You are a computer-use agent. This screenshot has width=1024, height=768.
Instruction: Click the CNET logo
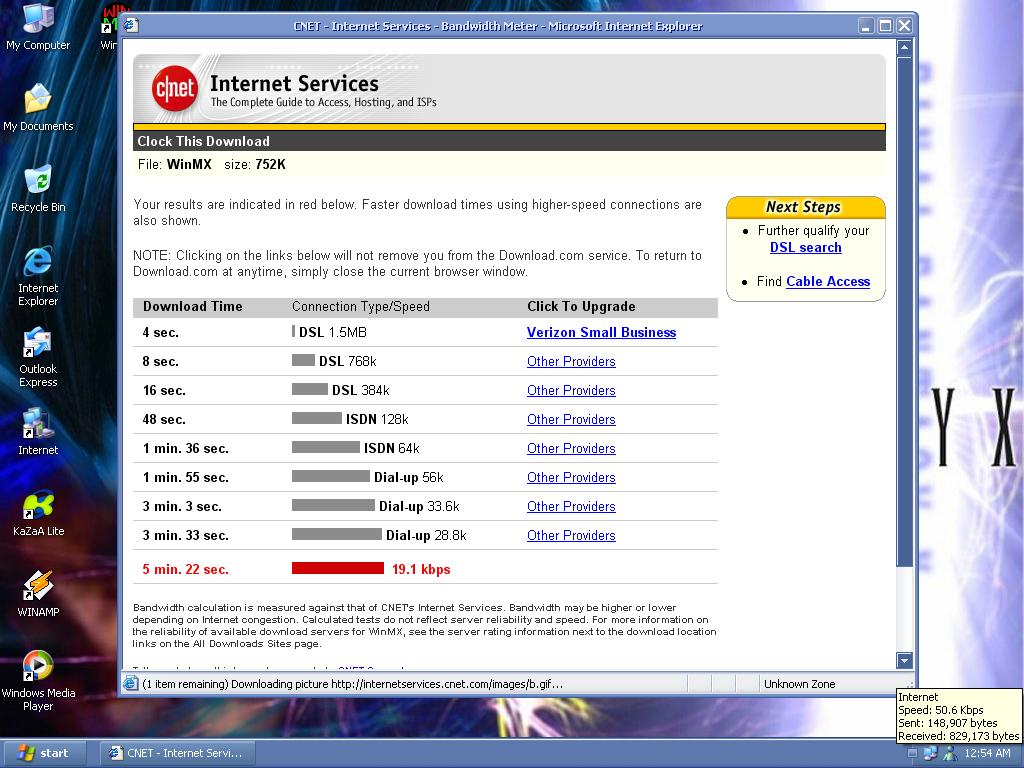click(x=175, y=89)
